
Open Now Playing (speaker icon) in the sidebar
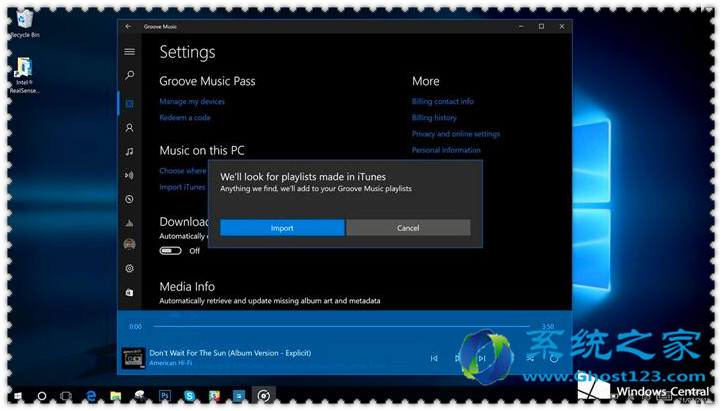pos(129,175)
